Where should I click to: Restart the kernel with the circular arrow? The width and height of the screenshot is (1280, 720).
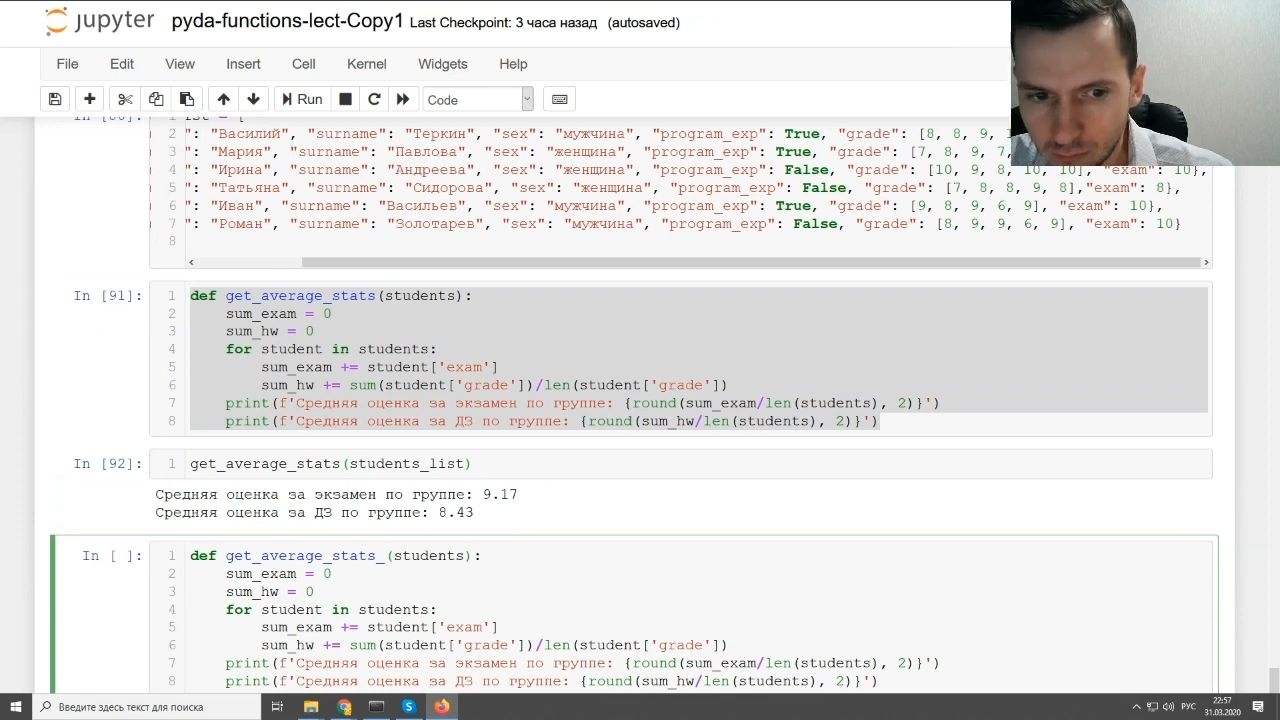pos(374,99)
